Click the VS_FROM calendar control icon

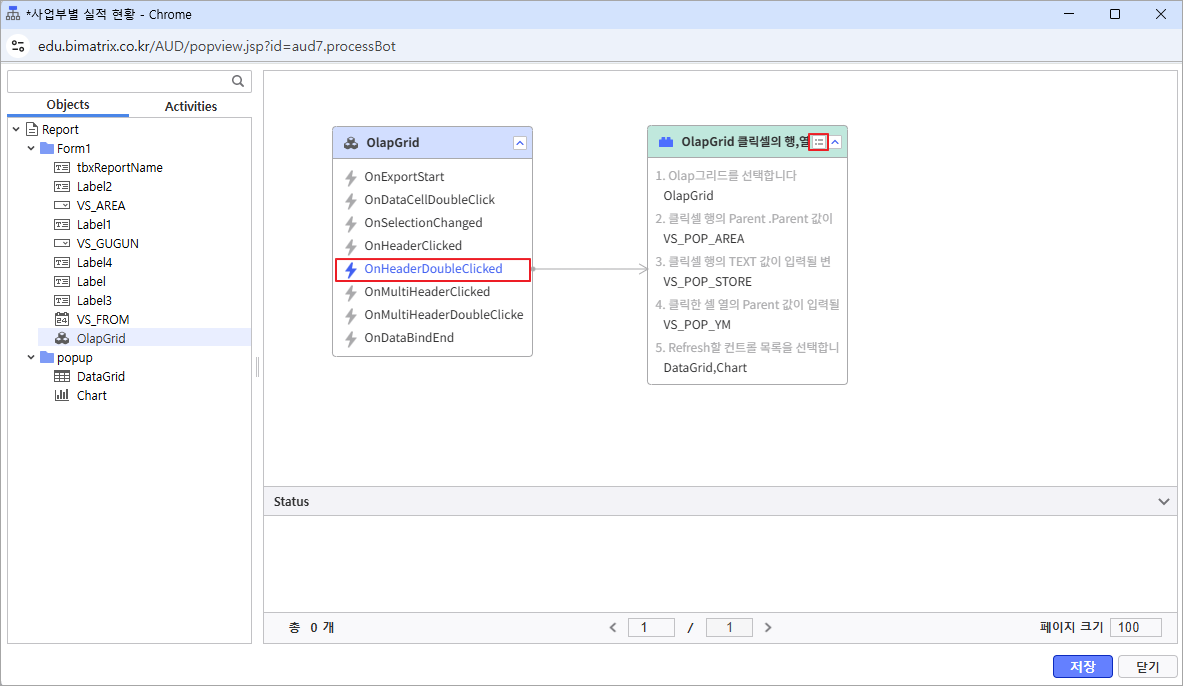[62, 320]
